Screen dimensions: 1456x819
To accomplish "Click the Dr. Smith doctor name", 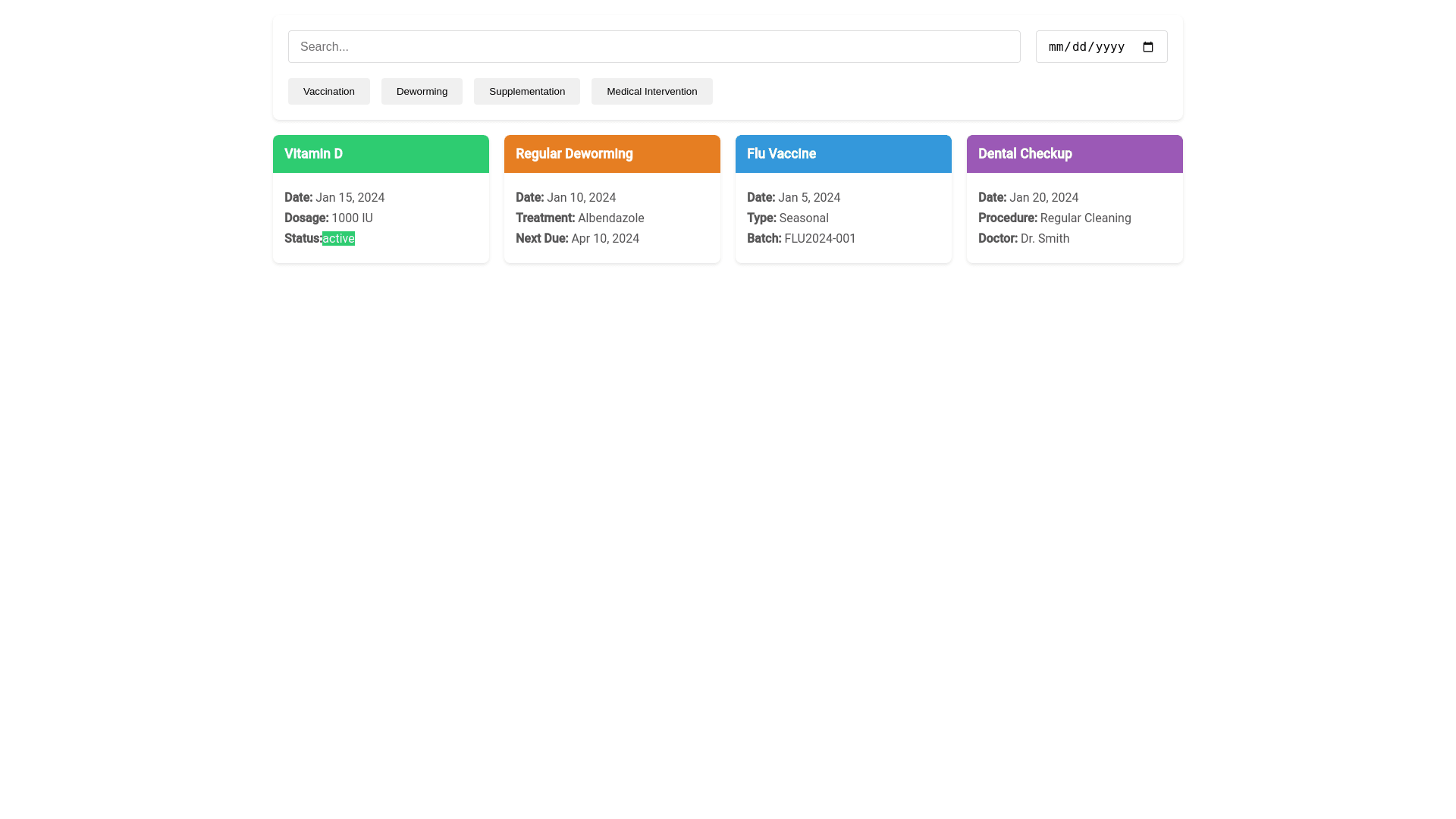I will pyautogui.click(x=1044, y=238).
